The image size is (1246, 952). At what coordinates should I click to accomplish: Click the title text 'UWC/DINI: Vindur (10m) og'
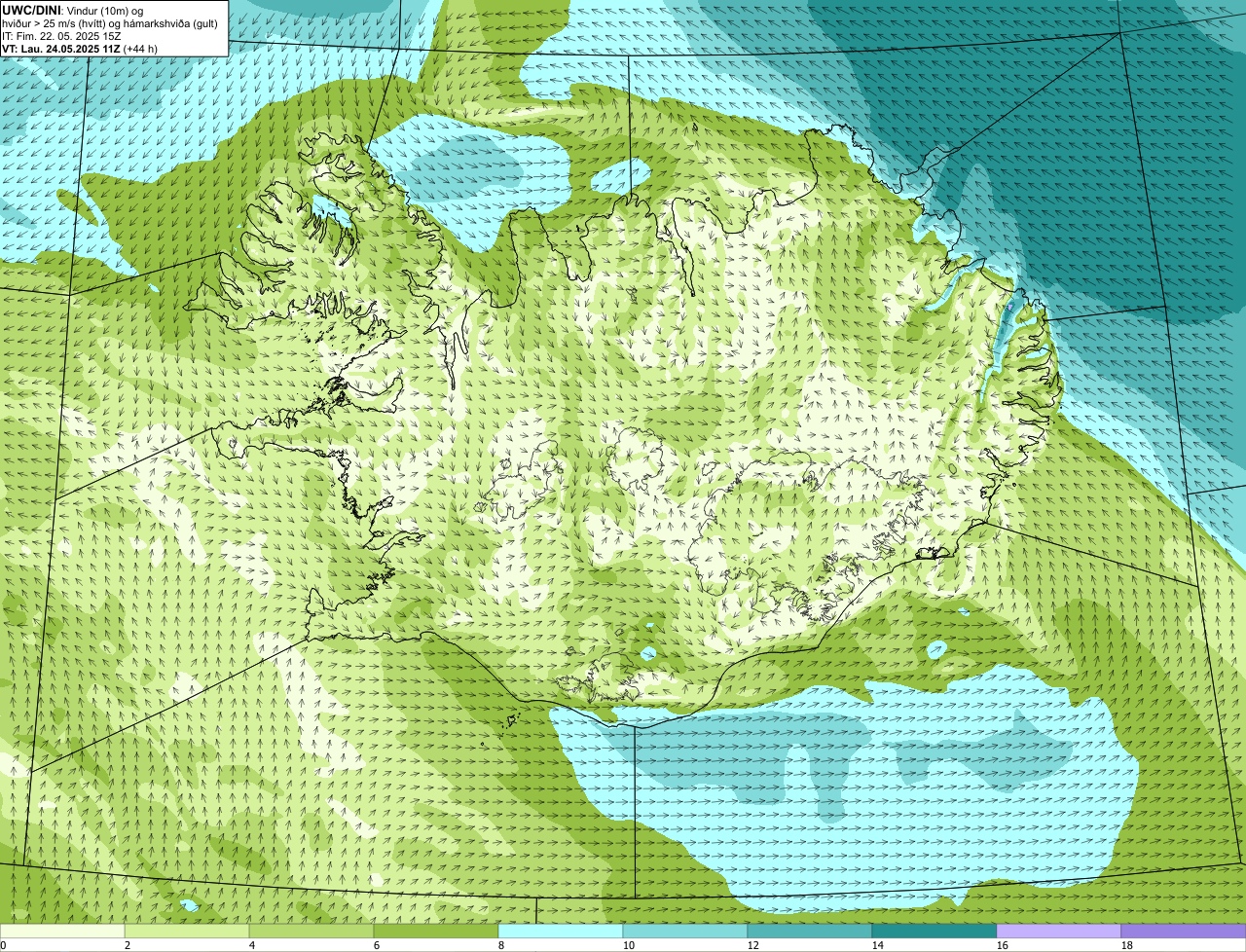tap(73, 10)
